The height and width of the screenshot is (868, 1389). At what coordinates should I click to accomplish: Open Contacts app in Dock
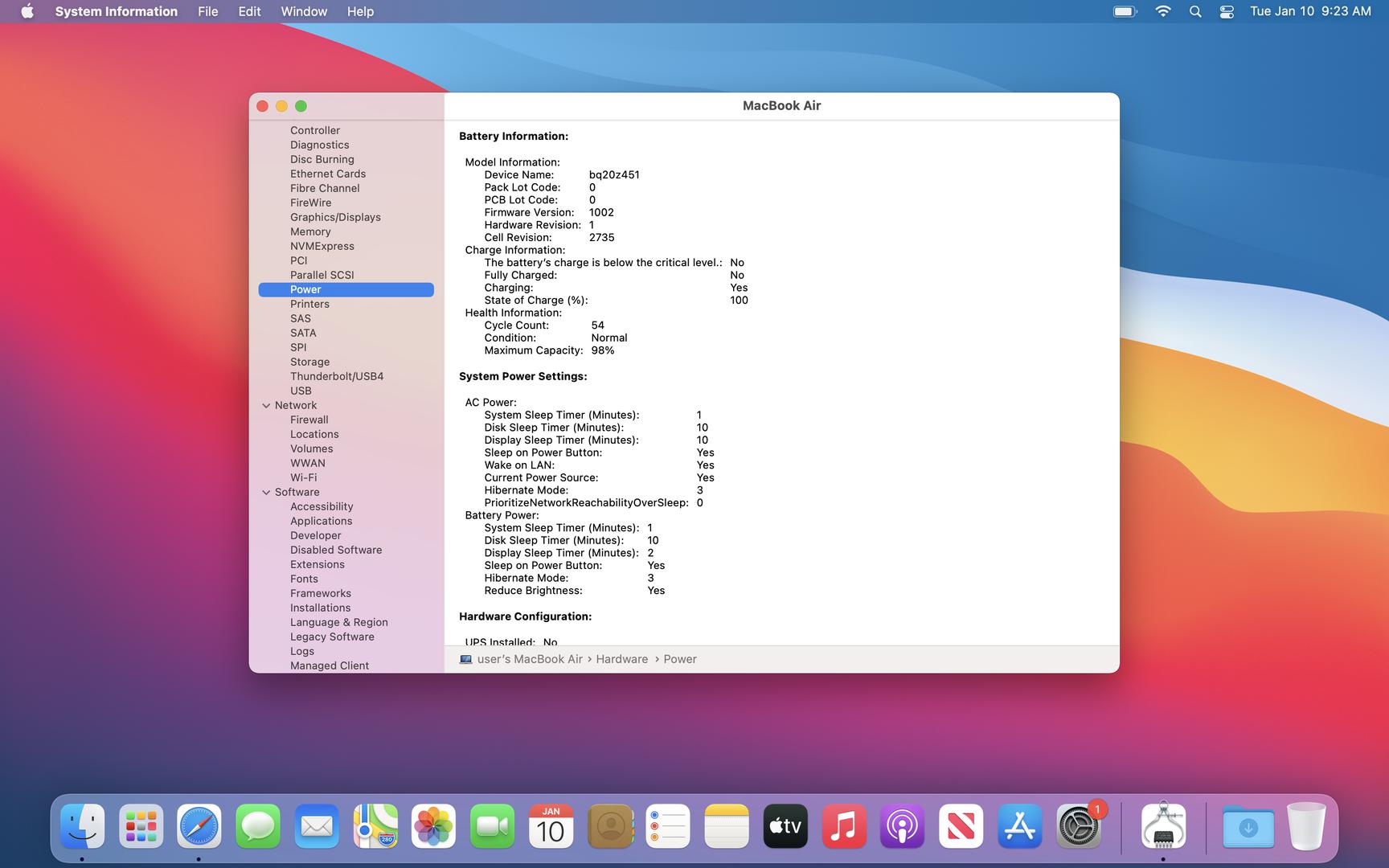pyautogui.click(x=610, y=826)
